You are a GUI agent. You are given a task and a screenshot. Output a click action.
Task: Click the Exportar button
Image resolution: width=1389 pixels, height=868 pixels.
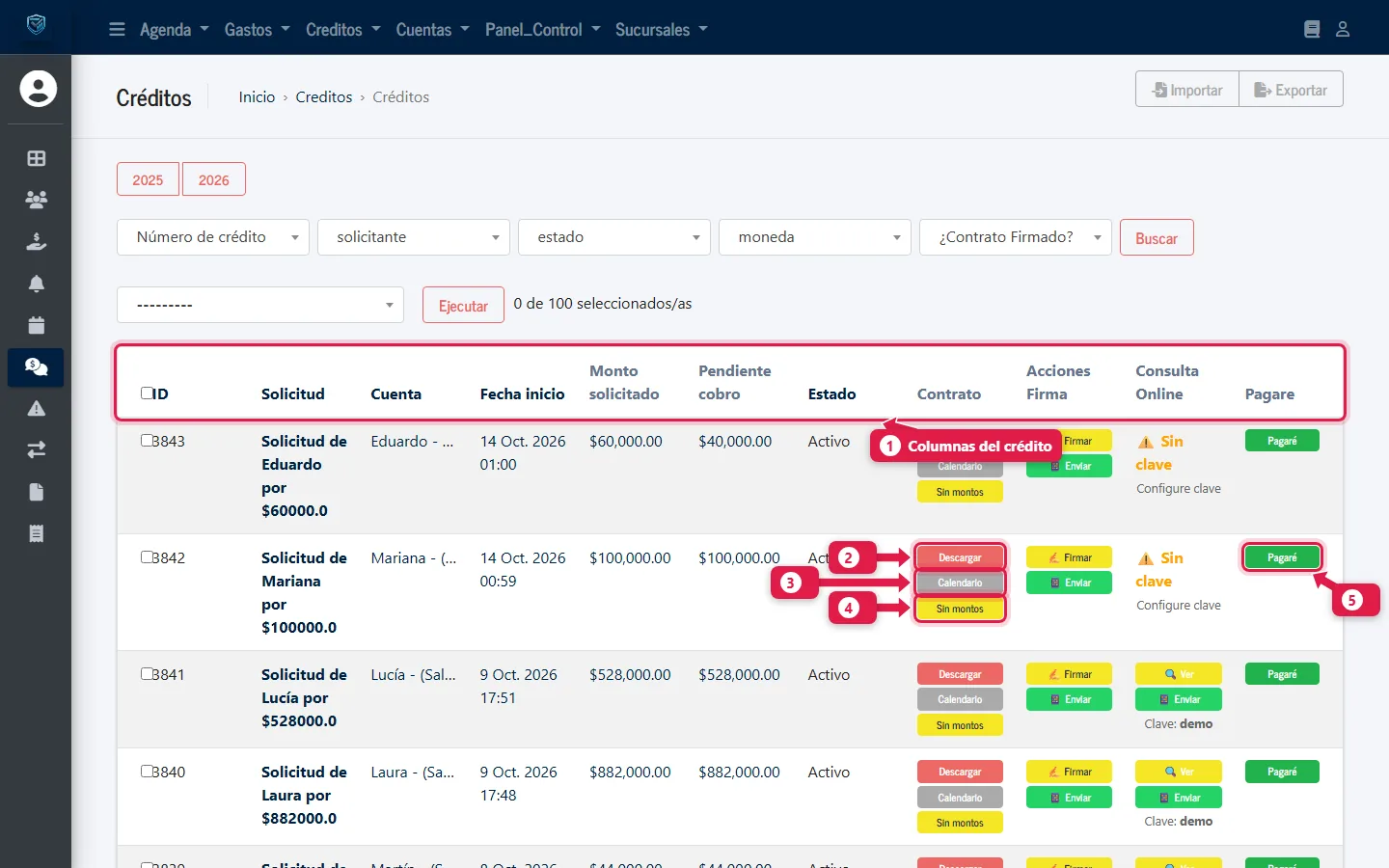(x=1291, y=89)
